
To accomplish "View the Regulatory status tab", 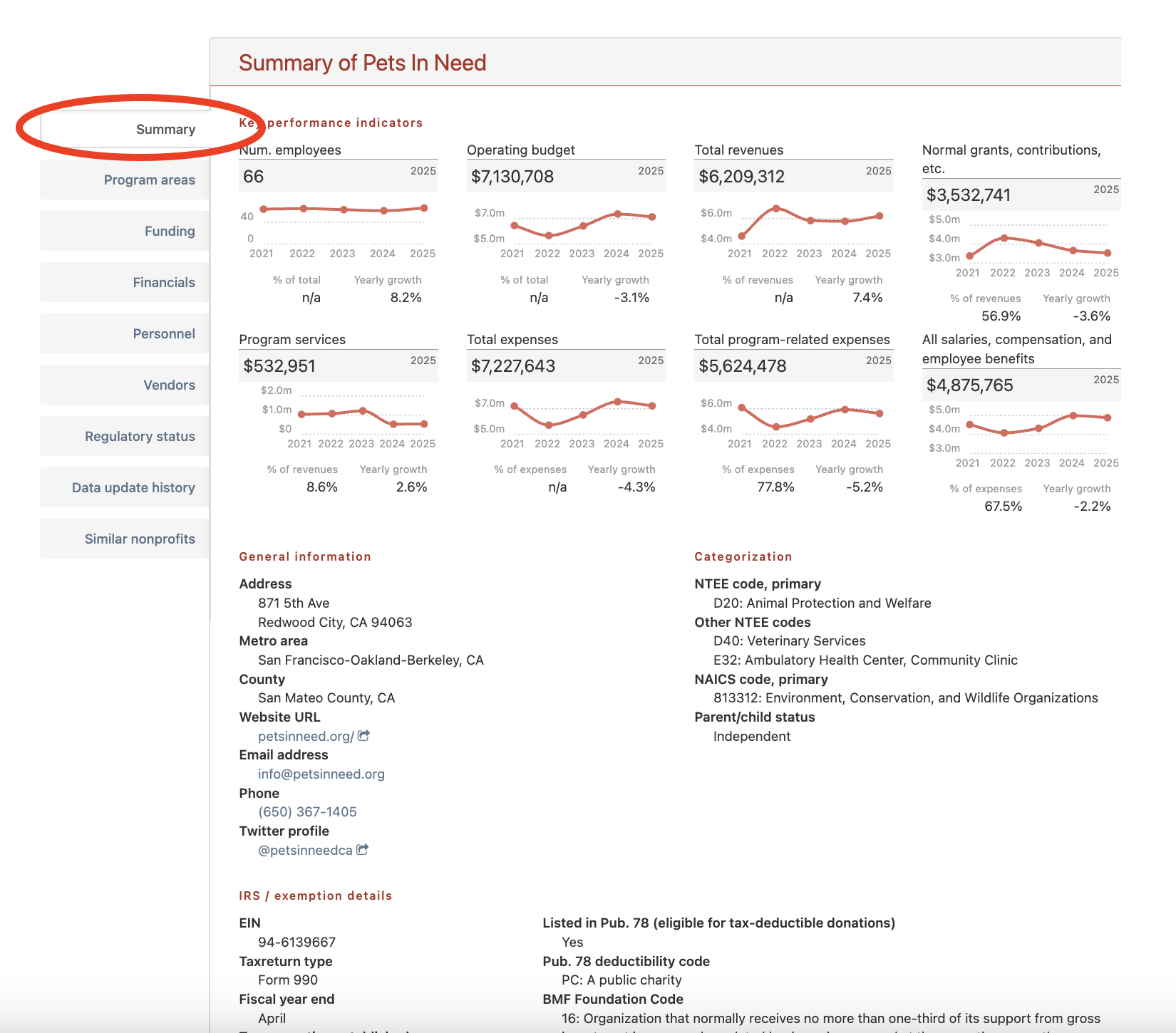I will (125, 437).
